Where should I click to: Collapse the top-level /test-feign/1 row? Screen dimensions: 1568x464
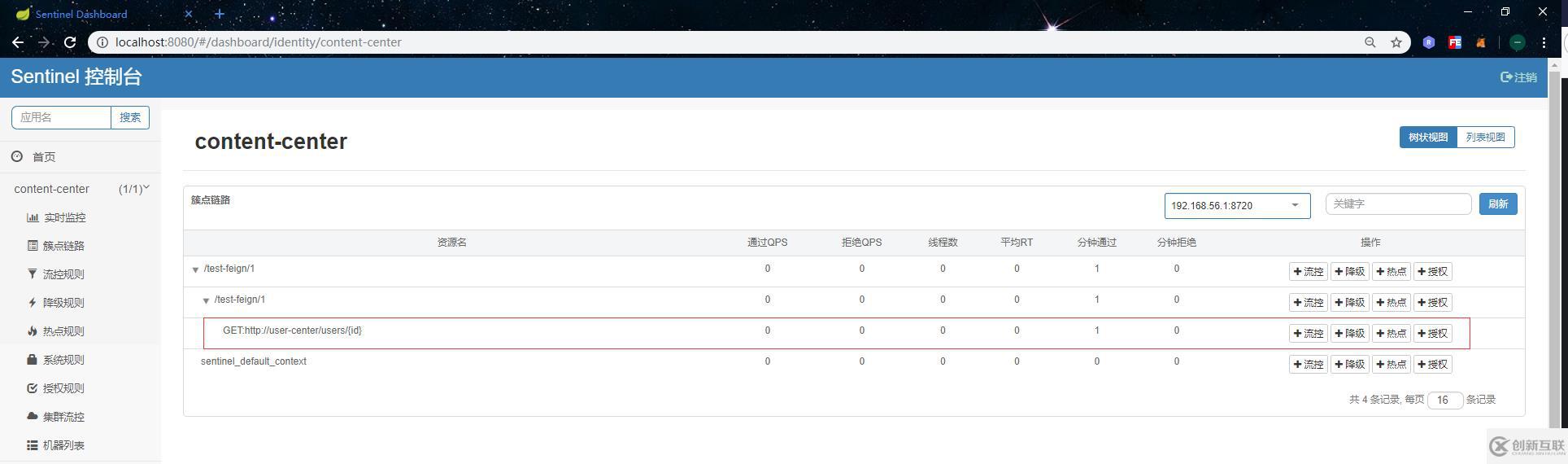point(195,269)
